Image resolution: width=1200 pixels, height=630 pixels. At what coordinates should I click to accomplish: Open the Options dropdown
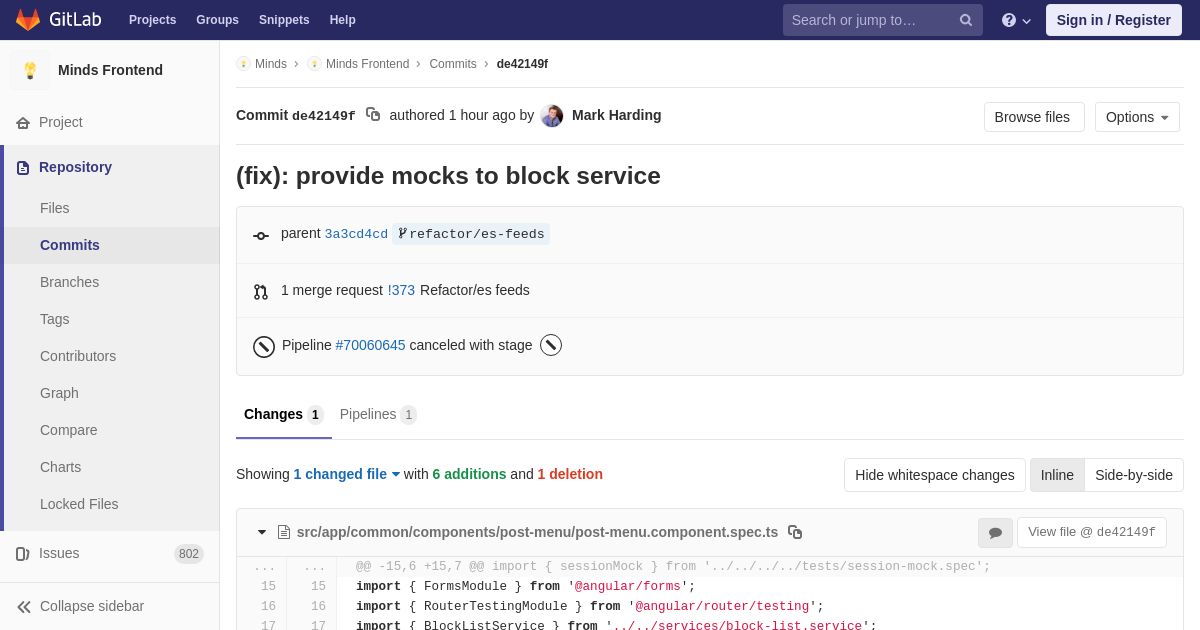click(x=1137, y=117)
